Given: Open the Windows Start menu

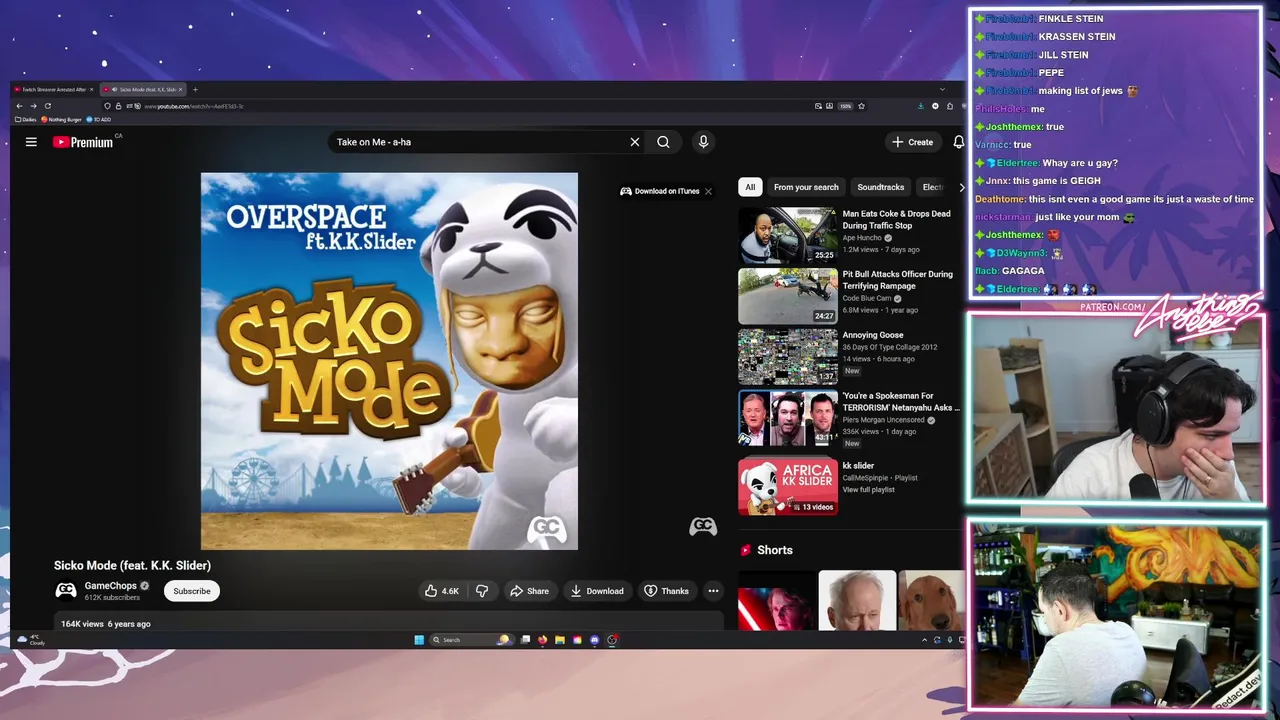Looking at the screenshot, I should click(x=419, y=640).
